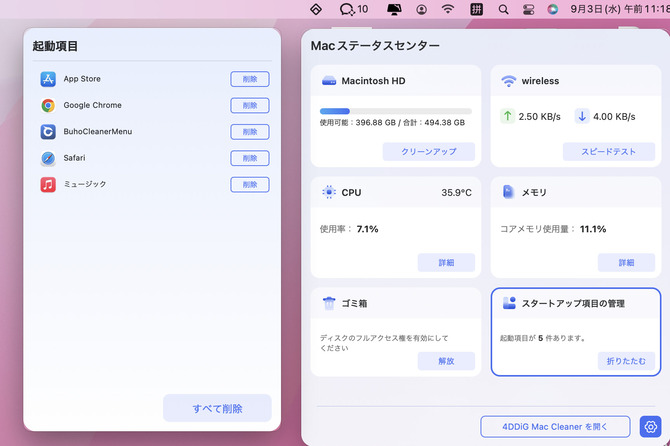Image resolution: width=670 pixels, height=446 pixels.
Task: Click the display monitor menu bar icon
Action: tap(394, 9)
